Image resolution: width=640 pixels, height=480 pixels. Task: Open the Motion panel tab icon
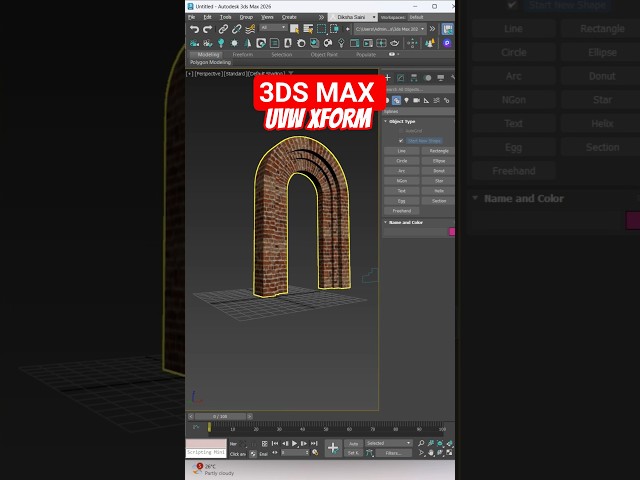(427, 78)
